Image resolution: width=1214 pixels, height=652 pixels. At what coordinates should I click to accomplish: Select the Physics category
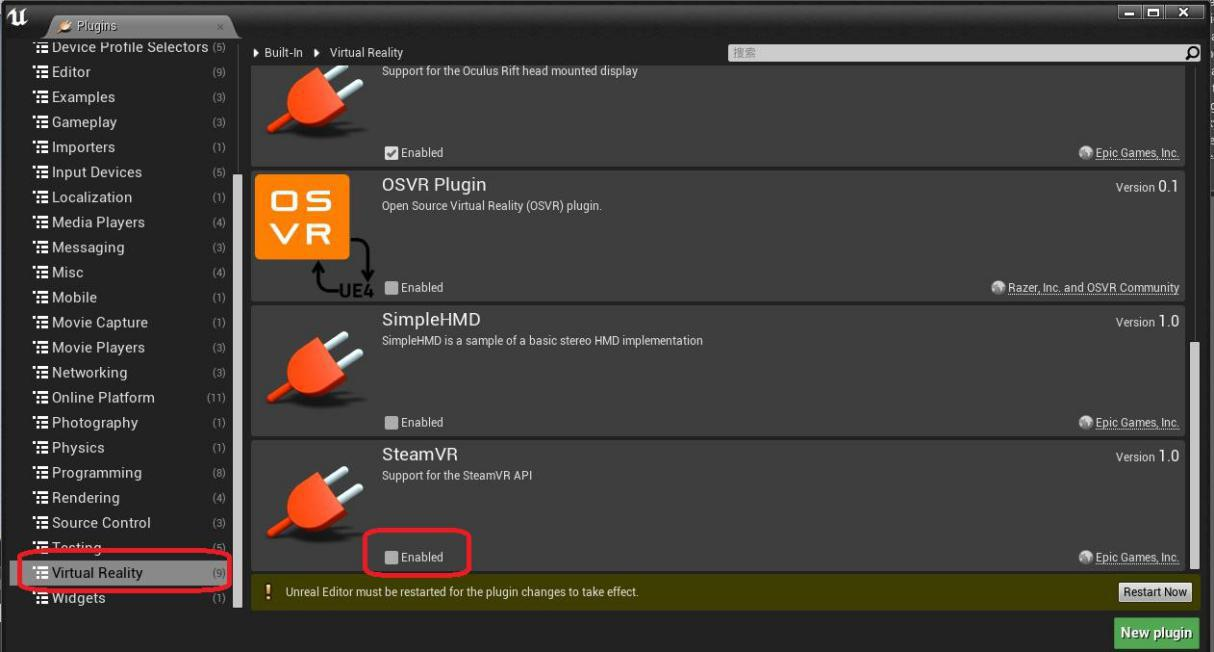tap(121, 447)
